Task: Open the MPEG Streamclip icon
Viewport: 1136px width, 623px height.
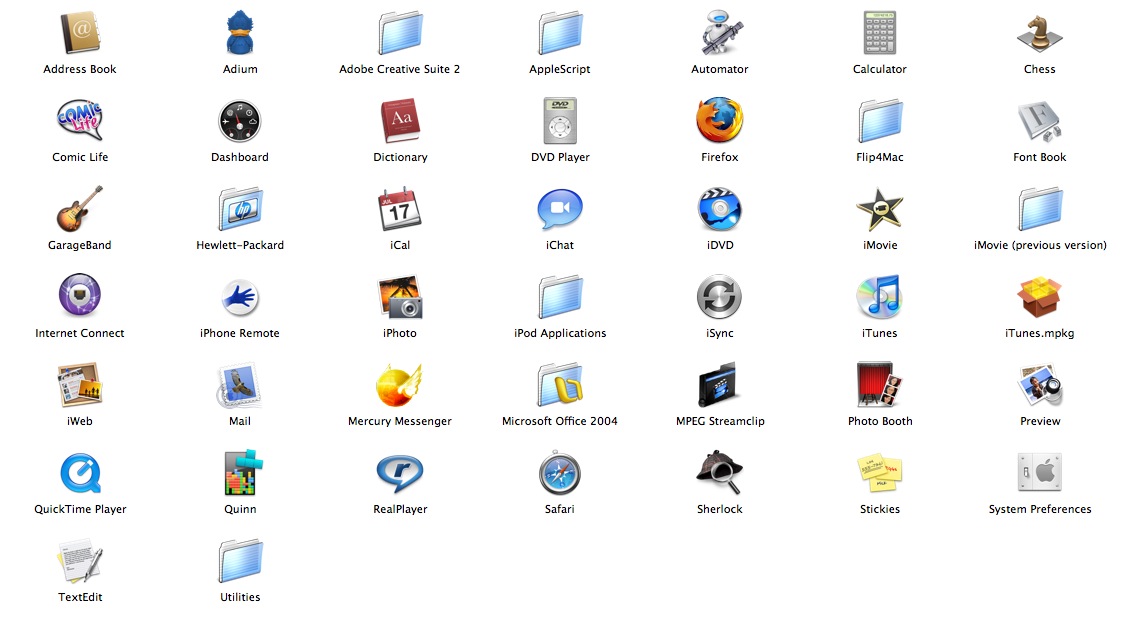Action: [719, 385]
